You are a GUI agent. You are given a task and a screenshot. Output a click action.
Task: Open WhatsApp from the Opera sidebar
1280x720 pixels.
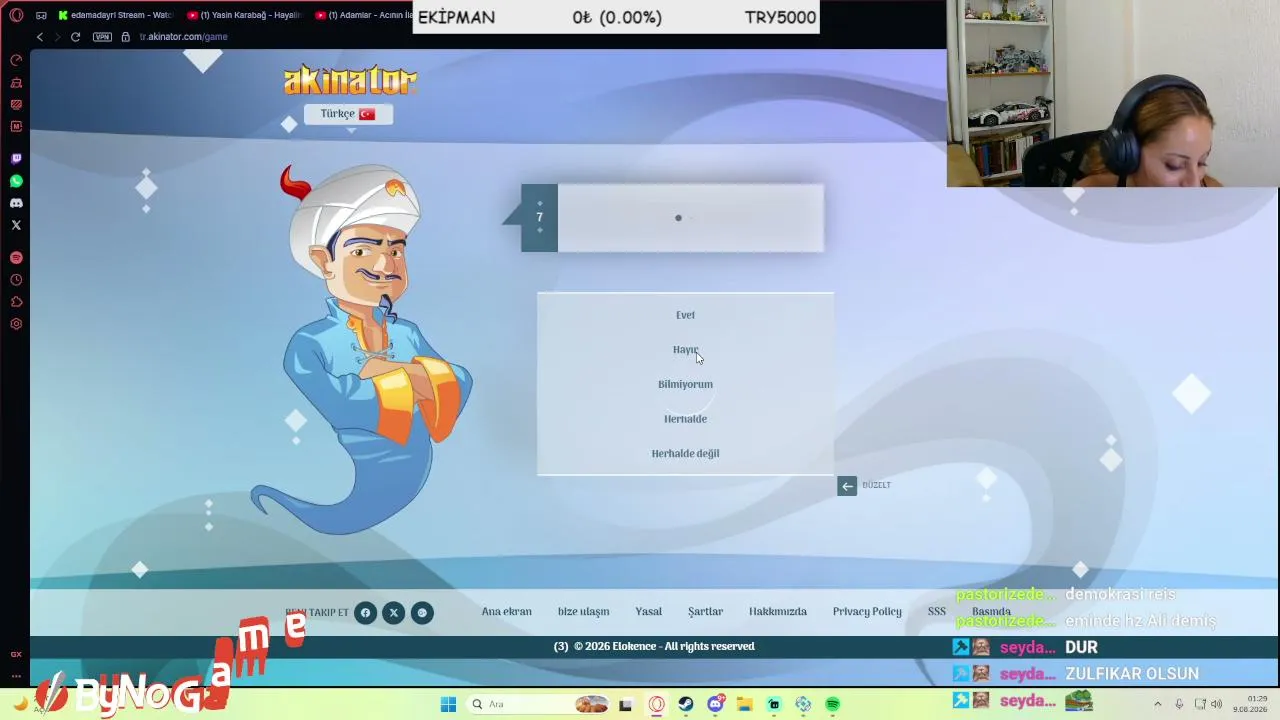click(16, 181)
